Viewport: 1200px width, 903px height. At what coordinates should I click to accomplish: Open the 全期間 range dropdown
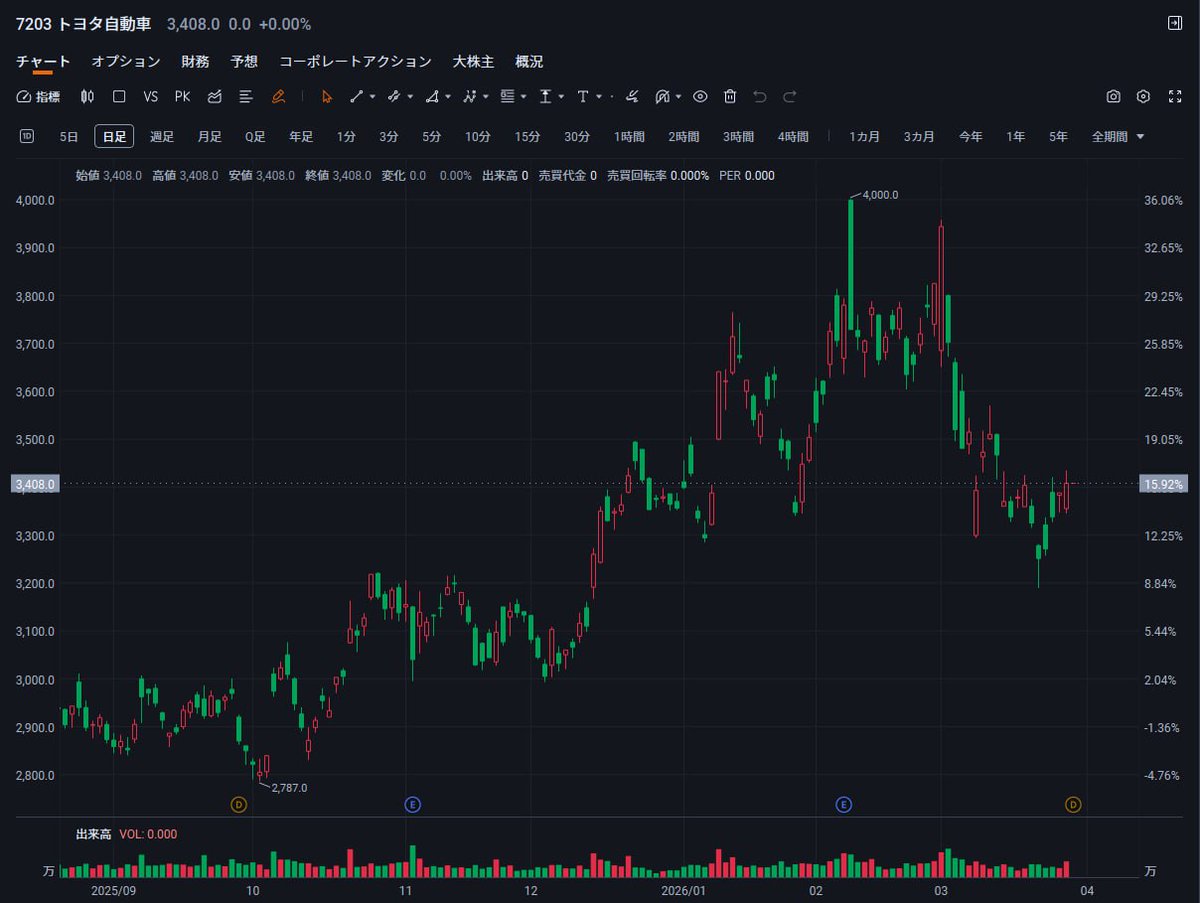(1118, 137)
